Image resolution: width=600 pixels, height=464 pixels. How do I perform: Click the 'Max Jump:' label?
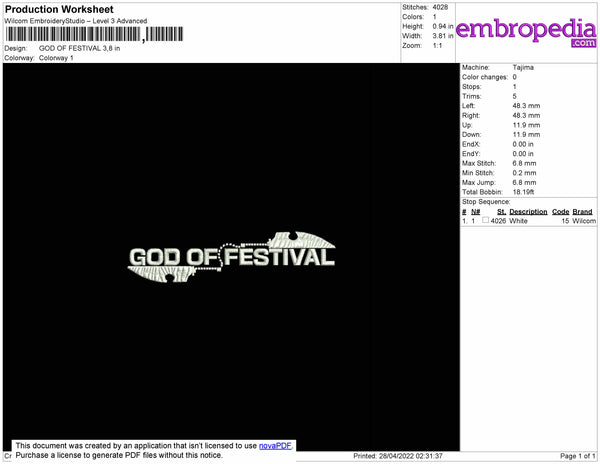click(478, 182)
